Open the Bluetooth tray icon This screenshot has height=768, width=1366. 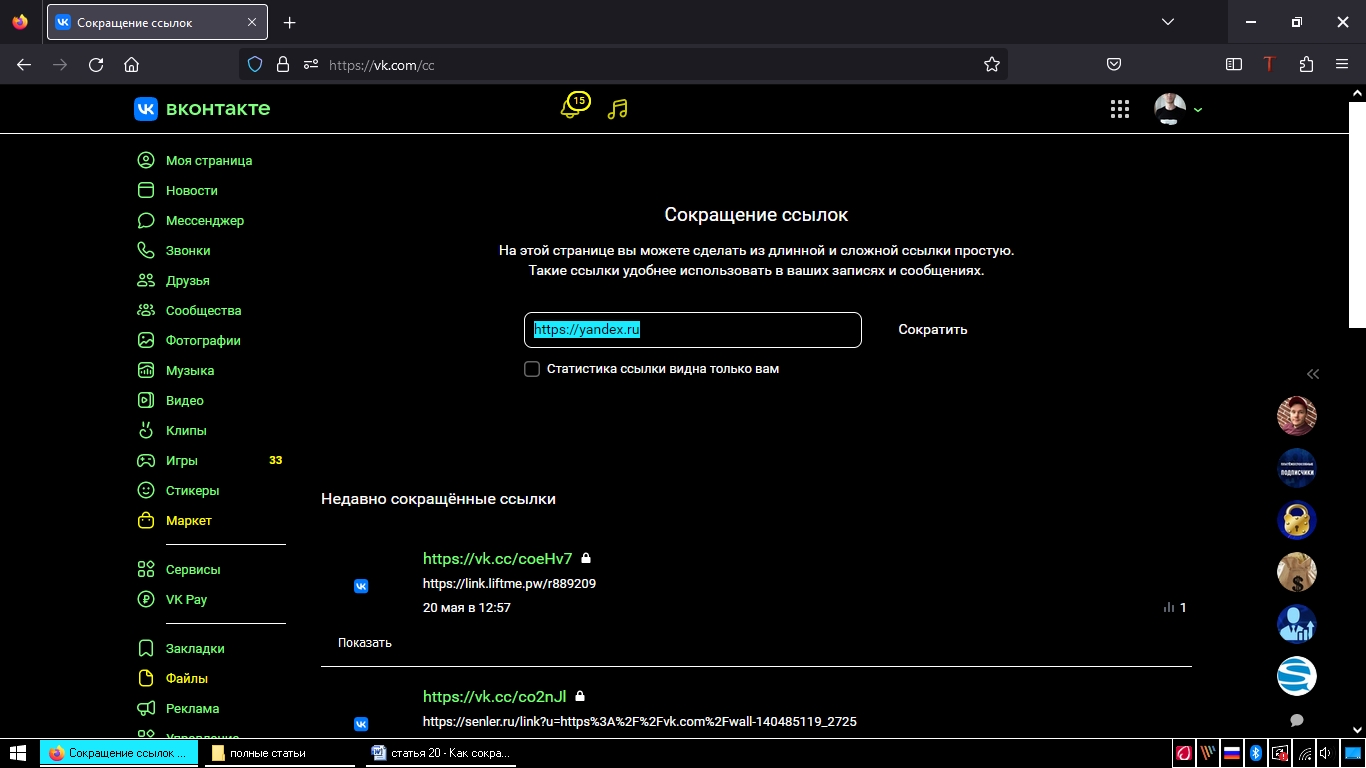1256,753
